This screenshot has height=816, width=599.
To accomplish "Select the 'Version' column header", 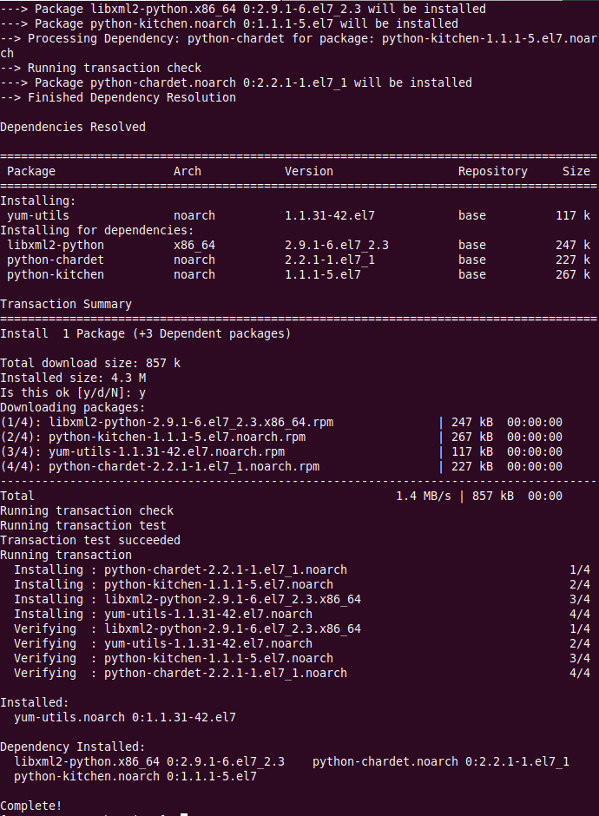I will [x=309, y=171].
